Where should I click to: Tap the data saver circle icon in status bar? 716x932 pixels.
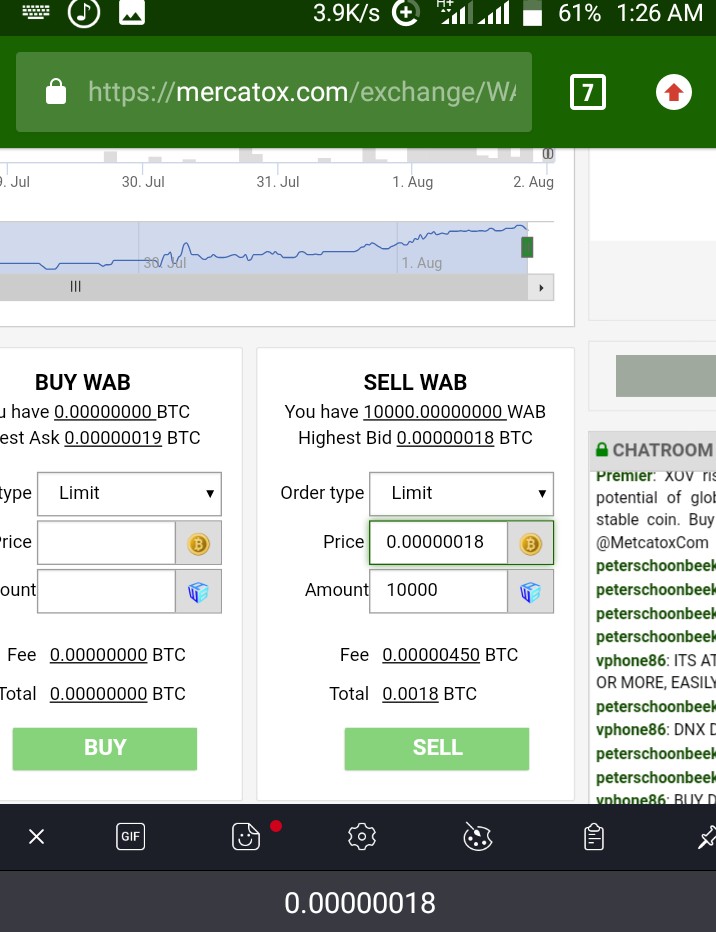pos(406,12)
